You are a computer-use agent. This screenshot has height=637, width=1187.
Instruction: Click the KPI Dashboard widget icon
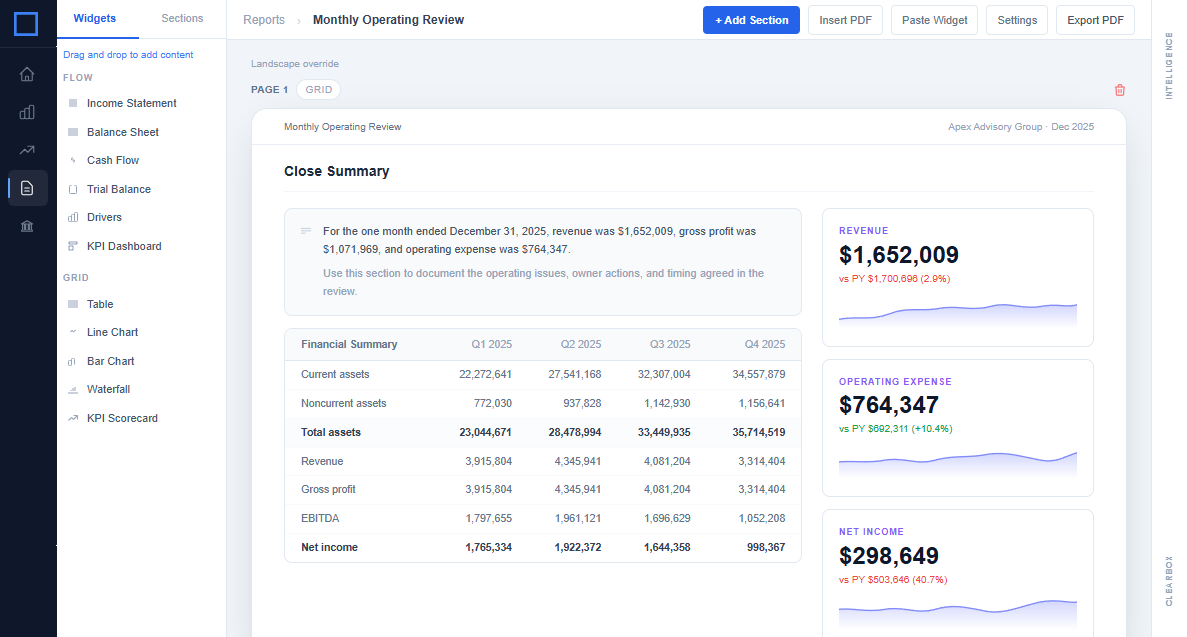pyautogui.click(x=74, y=246)
